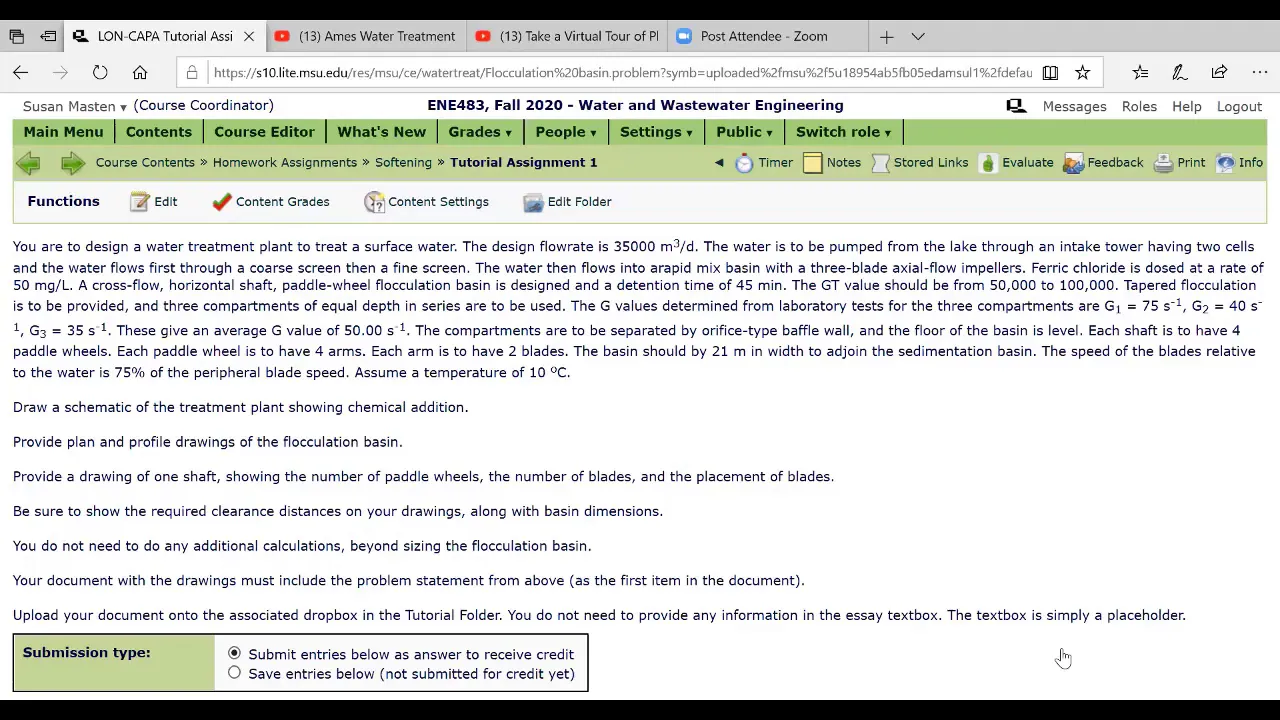1280x720 pixels.
Task: Go to browser home page
Action: (140, 72)
